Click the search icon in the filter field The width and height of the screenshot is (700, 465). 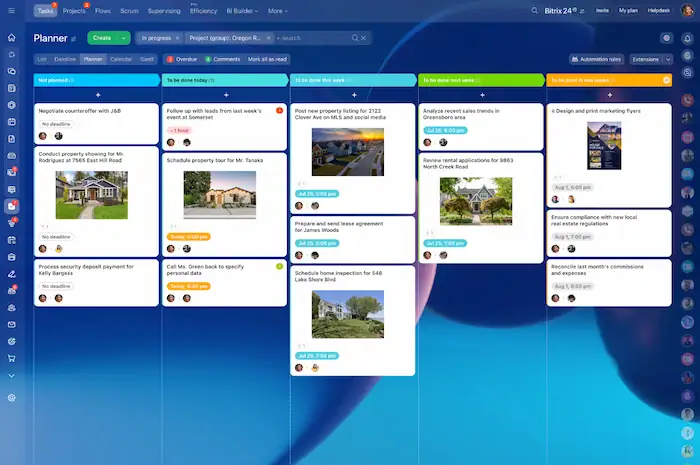point(355,38)
